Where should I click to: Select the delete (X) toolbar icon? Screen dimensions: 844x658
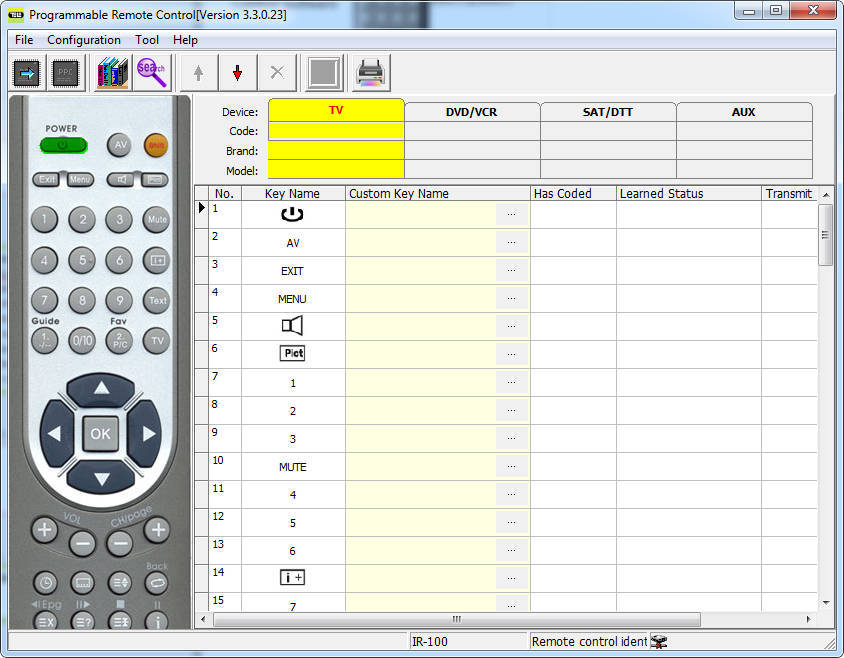(277, 72)
